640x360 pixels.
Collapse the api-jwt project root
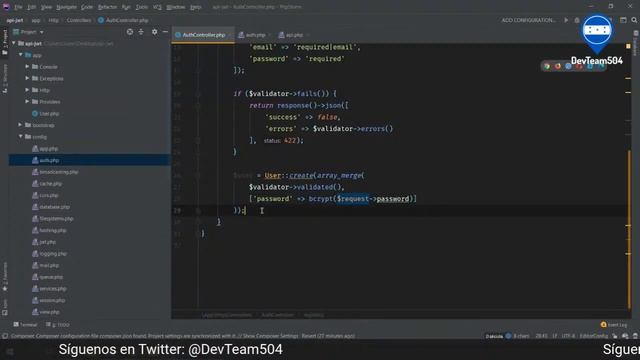(x=14, y=43)
